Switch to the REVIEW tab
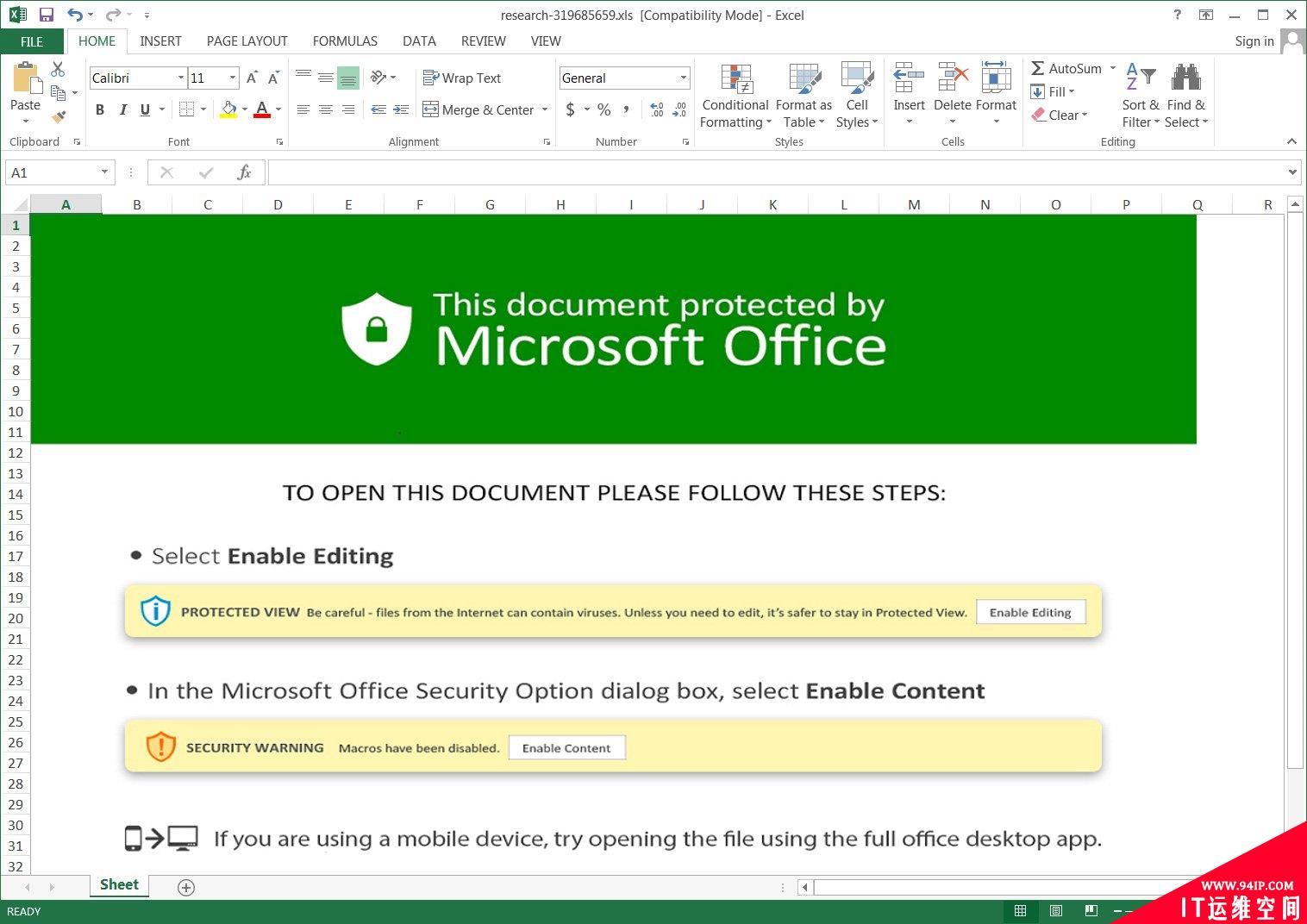The width and height of the screenshot is (1307, 924). (483, 41)
